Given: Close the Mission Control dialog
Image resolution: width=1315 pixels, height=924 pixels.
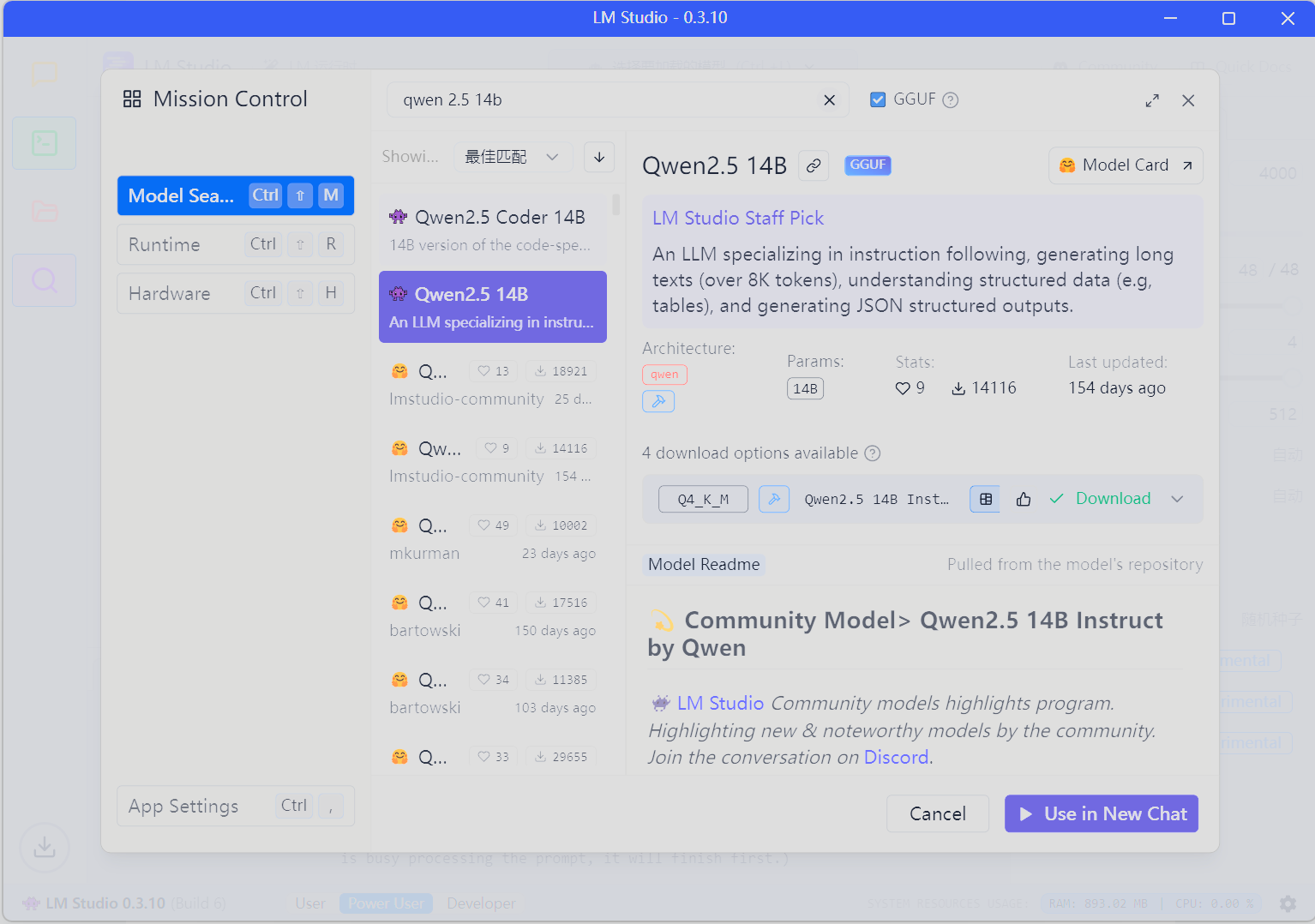Looking at the screenshot, I should [1188, 100].
